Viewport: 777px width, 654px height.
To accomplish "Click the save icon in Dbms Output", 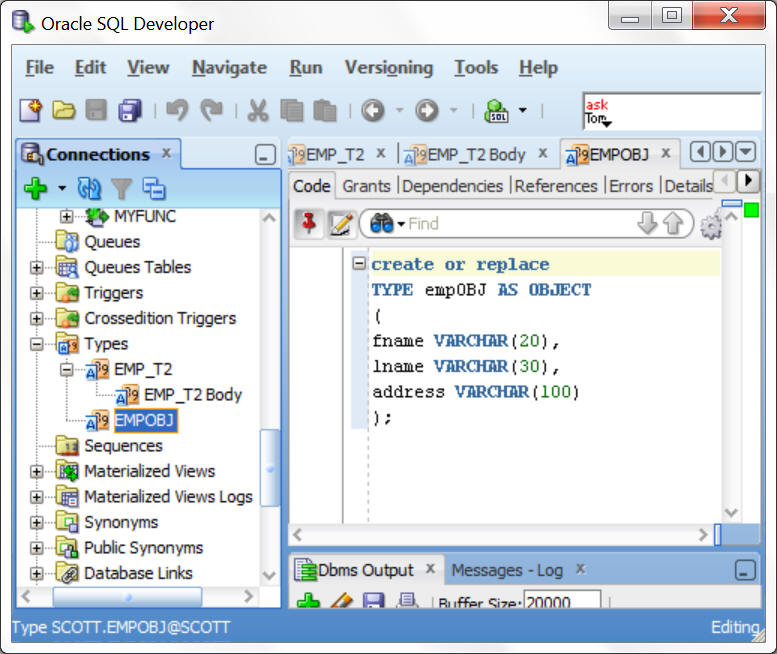I will pyautogui.click(x=374, y=601).
